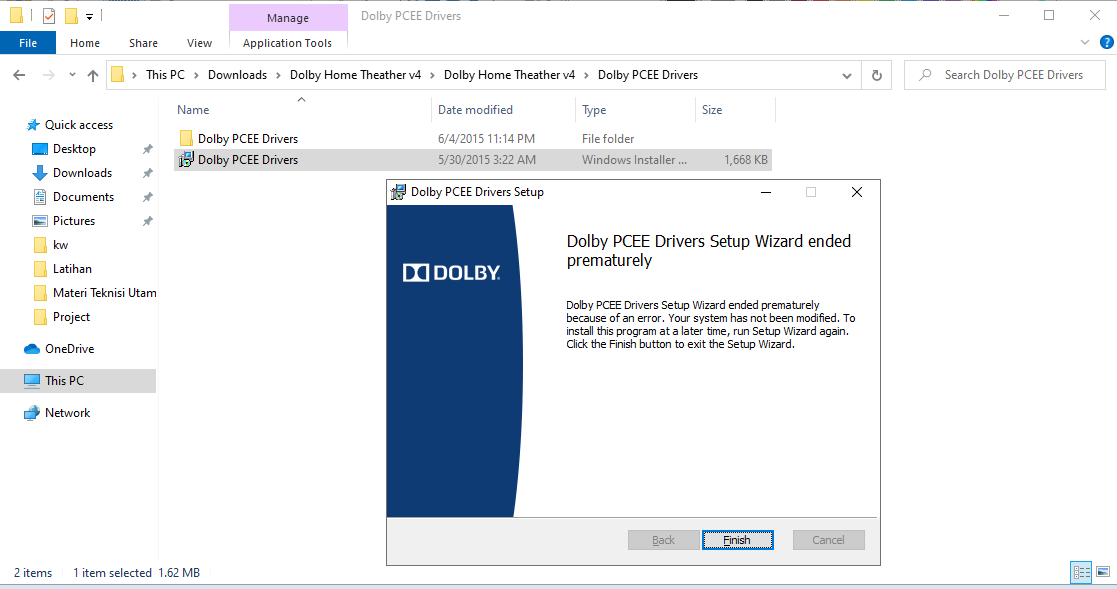The width and height of the screenshot is (1117, 589).
Task: Unpin Documents using its pin icon
Action: 147,197
